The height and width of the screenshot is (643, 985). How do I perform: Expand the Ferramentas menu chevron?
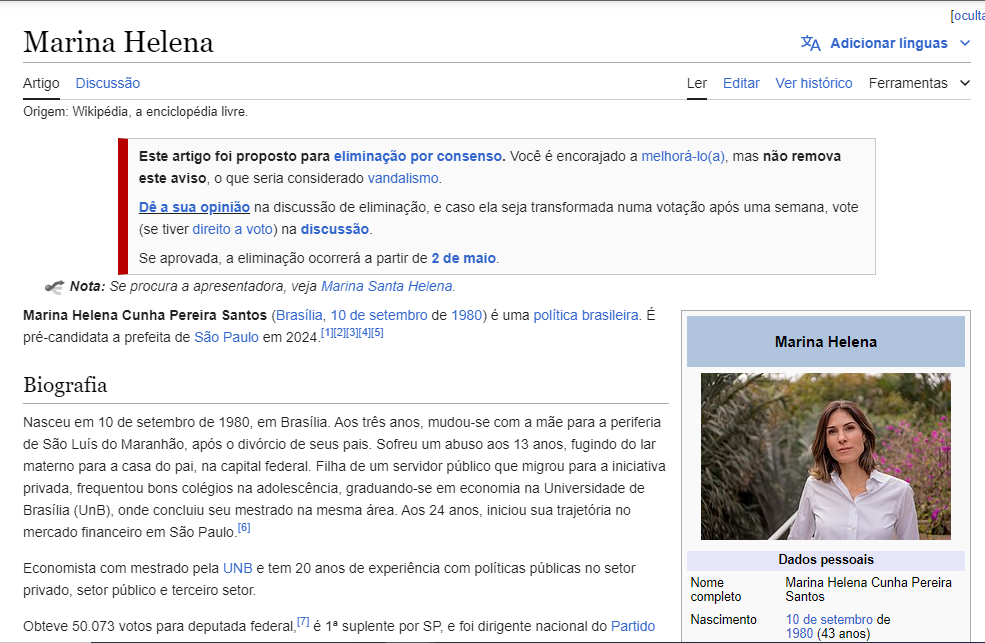966,83
